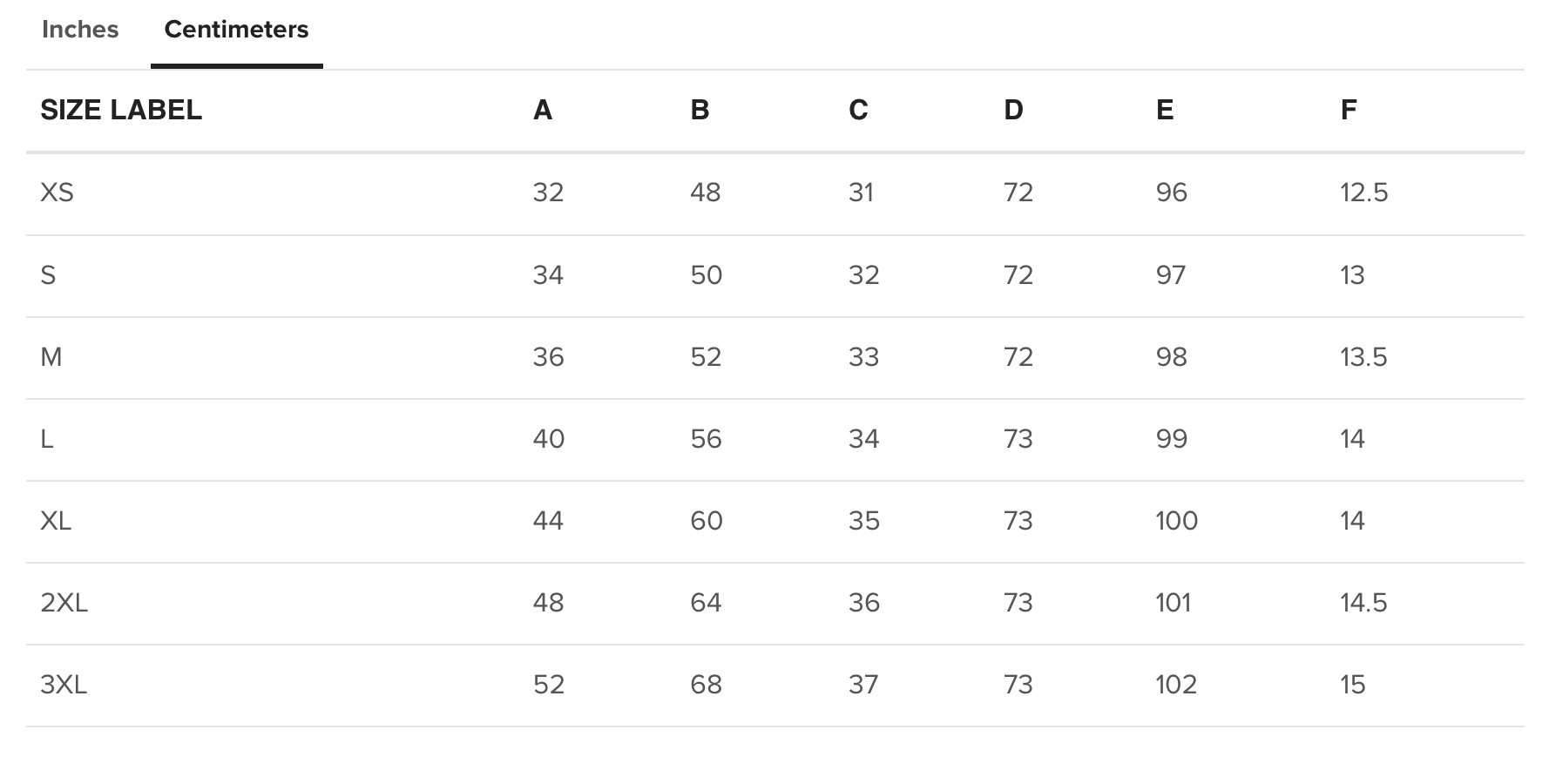Click column header C
The image size is (1549, 784).
pos(858,110)
